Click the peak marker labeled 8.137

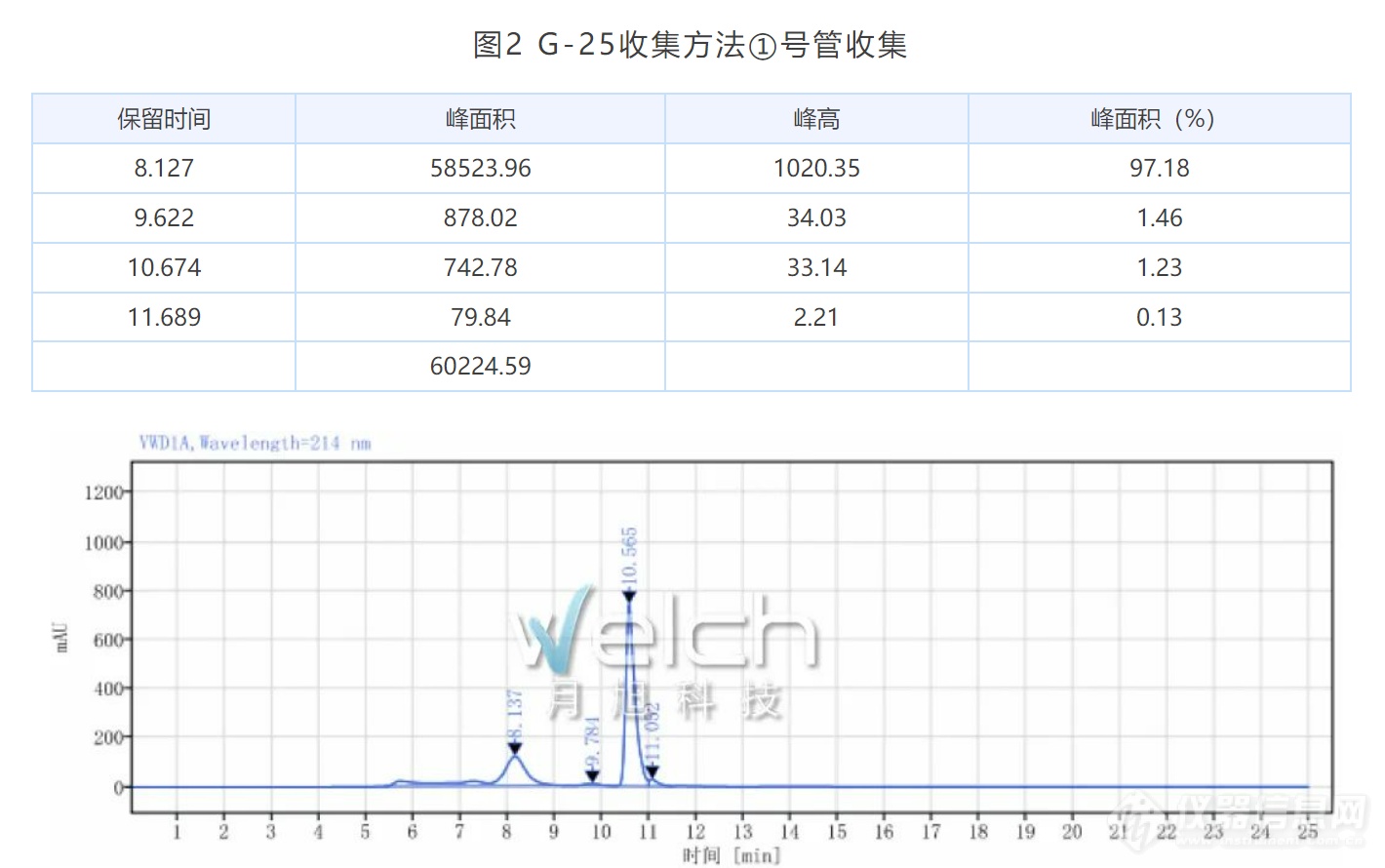pos(515,749)
